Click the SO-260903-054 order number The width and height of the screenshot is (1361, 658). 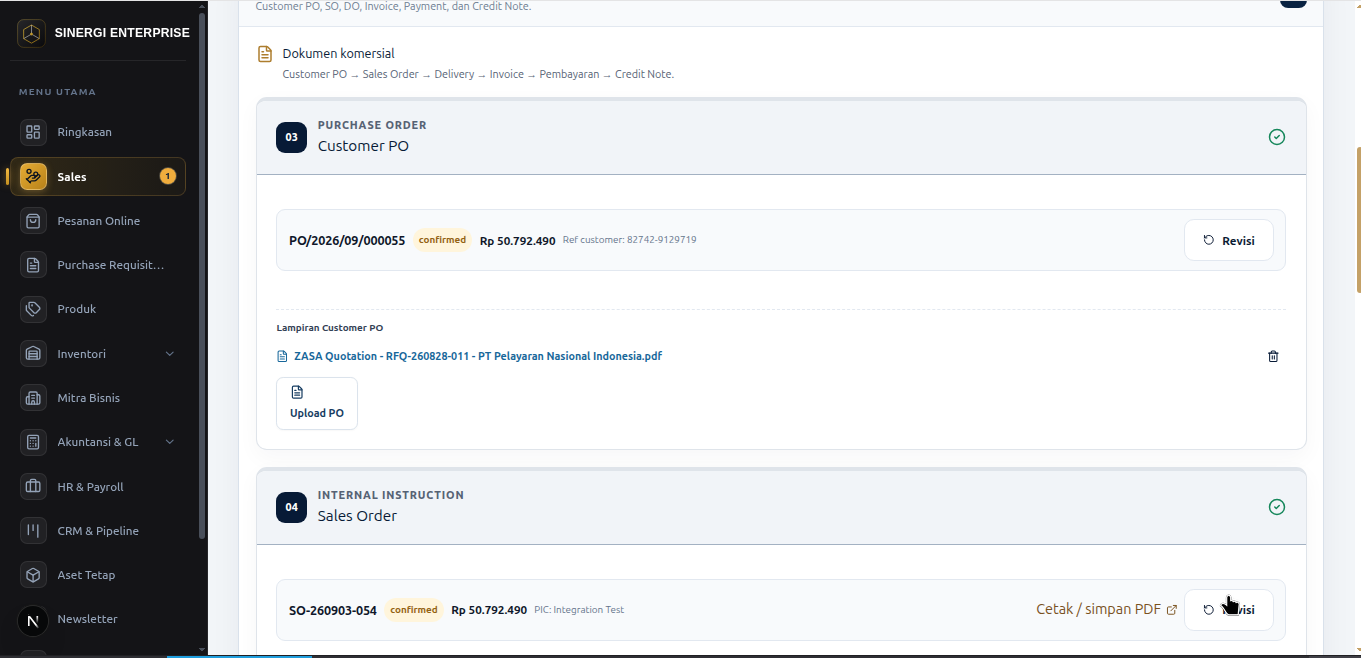(333, 610)
